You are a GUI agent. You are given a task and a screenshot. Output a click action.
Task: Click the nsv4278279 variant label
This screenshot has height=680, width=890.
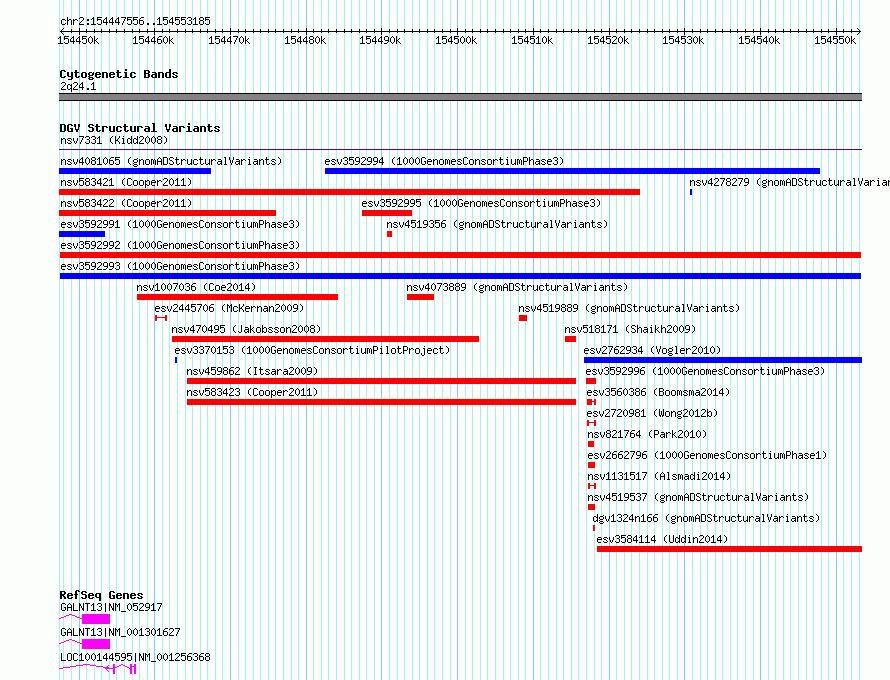789,182
